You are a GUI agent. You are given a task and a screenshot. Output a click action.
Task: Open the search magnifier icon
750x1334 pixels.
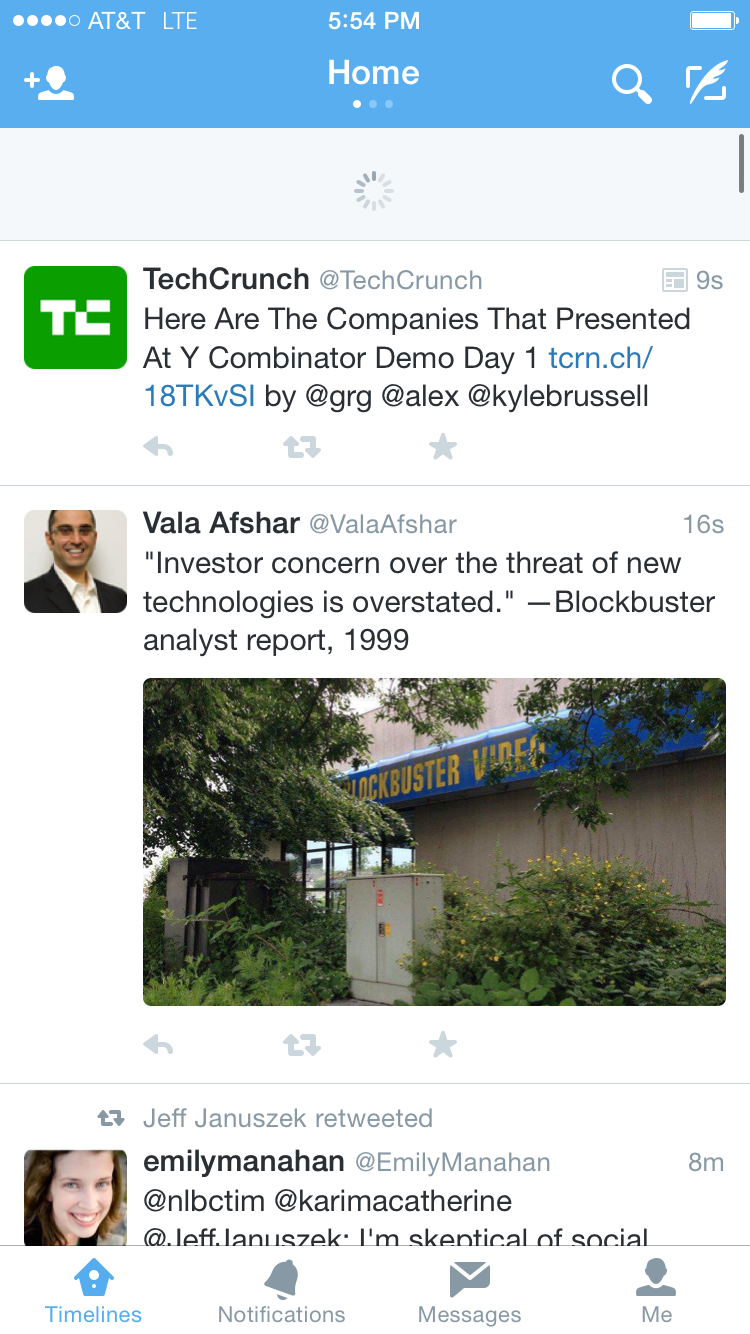[x=631, y=84]
